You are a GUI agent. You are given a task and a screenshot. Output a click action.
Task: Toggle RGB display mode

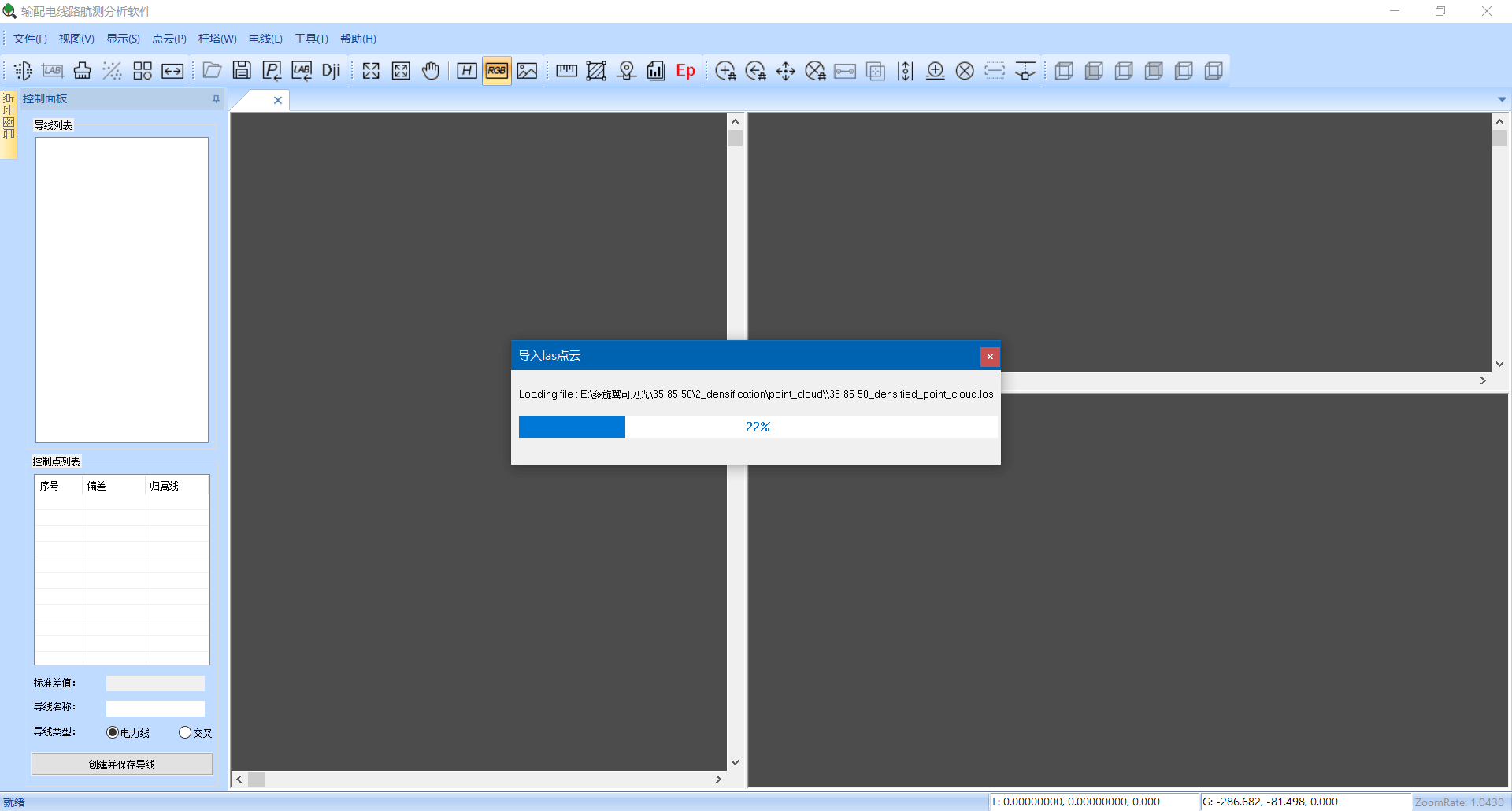coord(496,70)
